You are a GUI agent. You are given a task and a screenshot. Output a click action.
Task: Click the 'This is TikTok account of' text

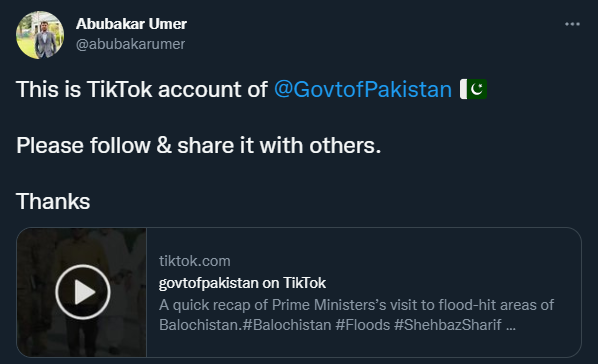[x=142, y=89]
